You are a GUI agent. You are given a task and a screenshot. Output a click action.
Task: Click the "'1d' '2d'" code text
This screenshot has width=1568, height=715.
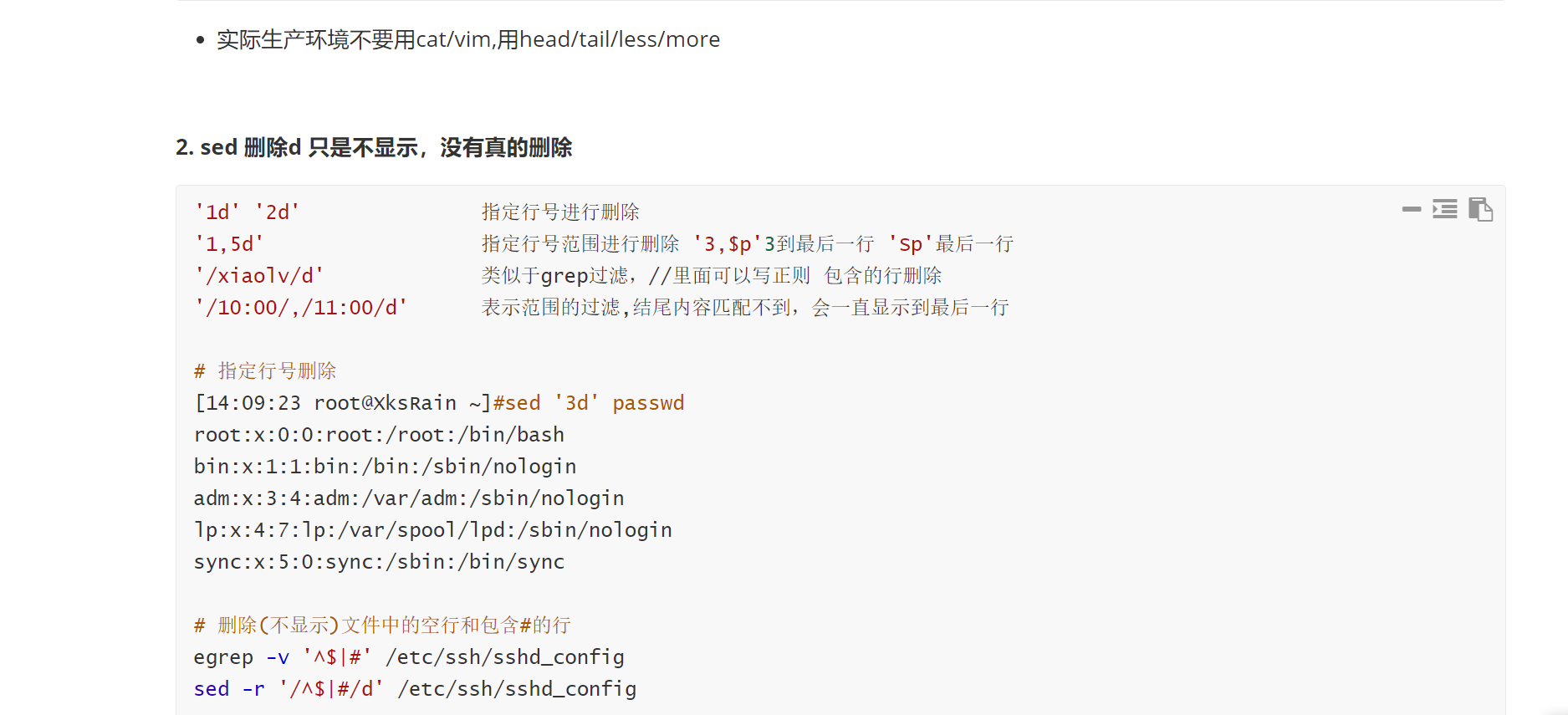coord(247,212)
